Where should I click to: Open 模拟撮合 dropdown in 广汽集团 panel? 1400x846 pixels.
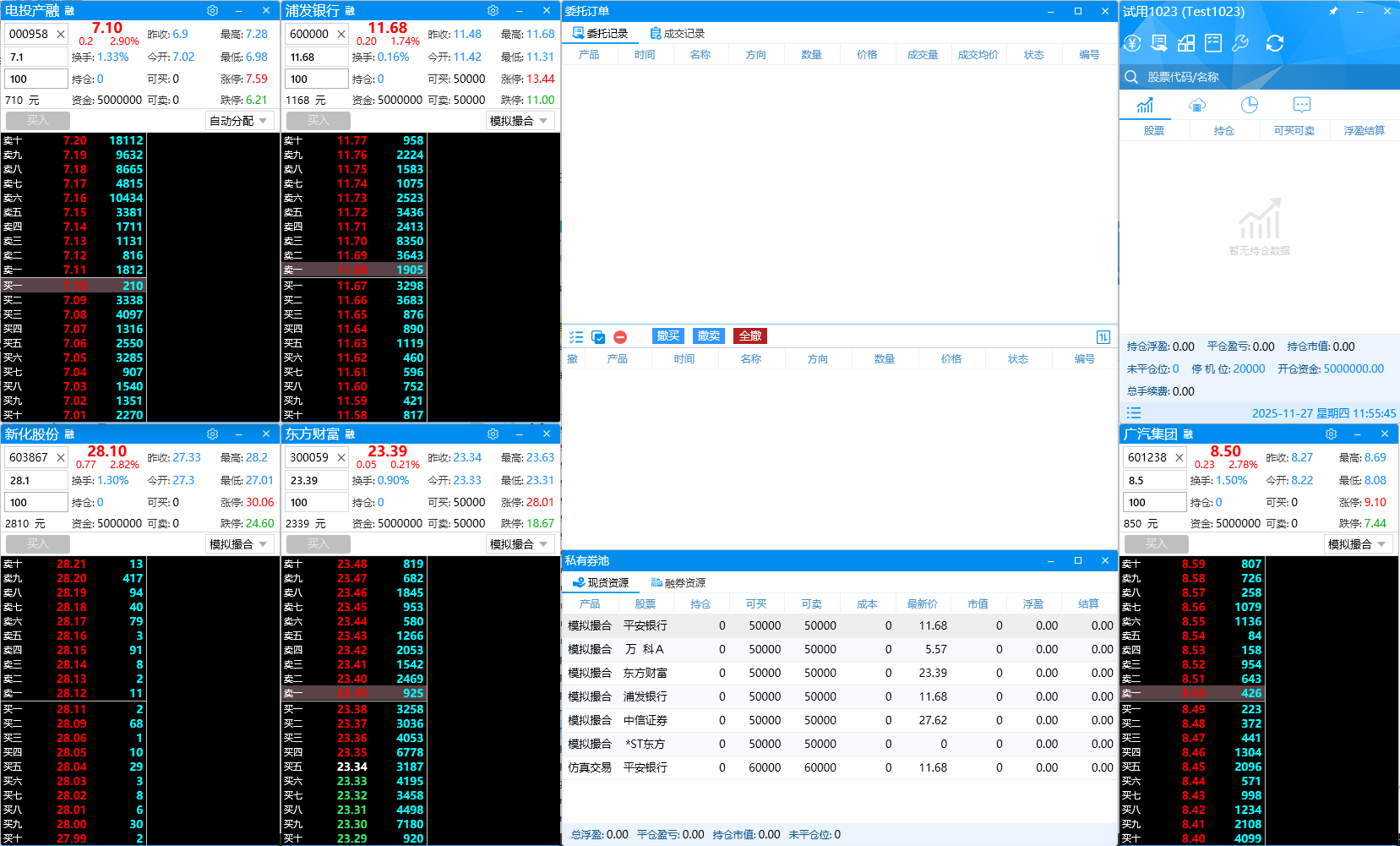(1357, 544)
